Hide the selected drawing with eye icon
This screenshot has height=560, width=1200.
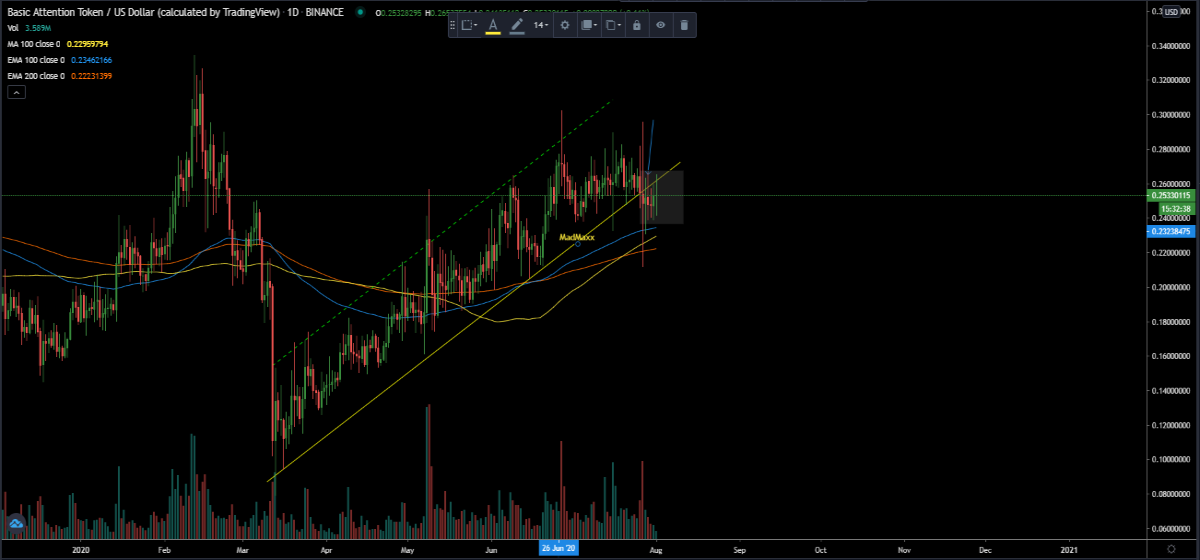point(660,25)
